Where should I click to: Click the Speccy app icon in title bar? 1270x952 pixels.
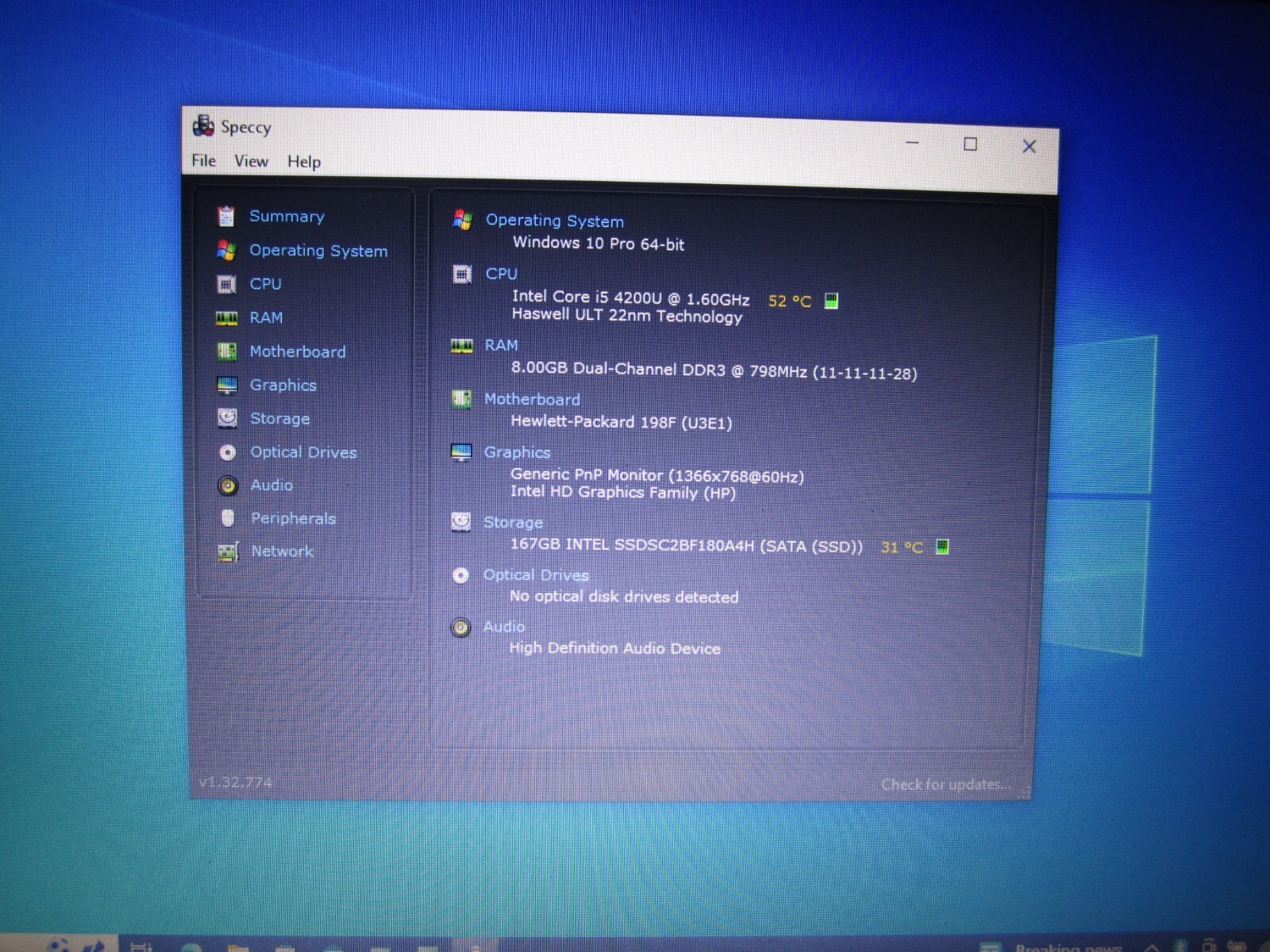pos(203,125)
